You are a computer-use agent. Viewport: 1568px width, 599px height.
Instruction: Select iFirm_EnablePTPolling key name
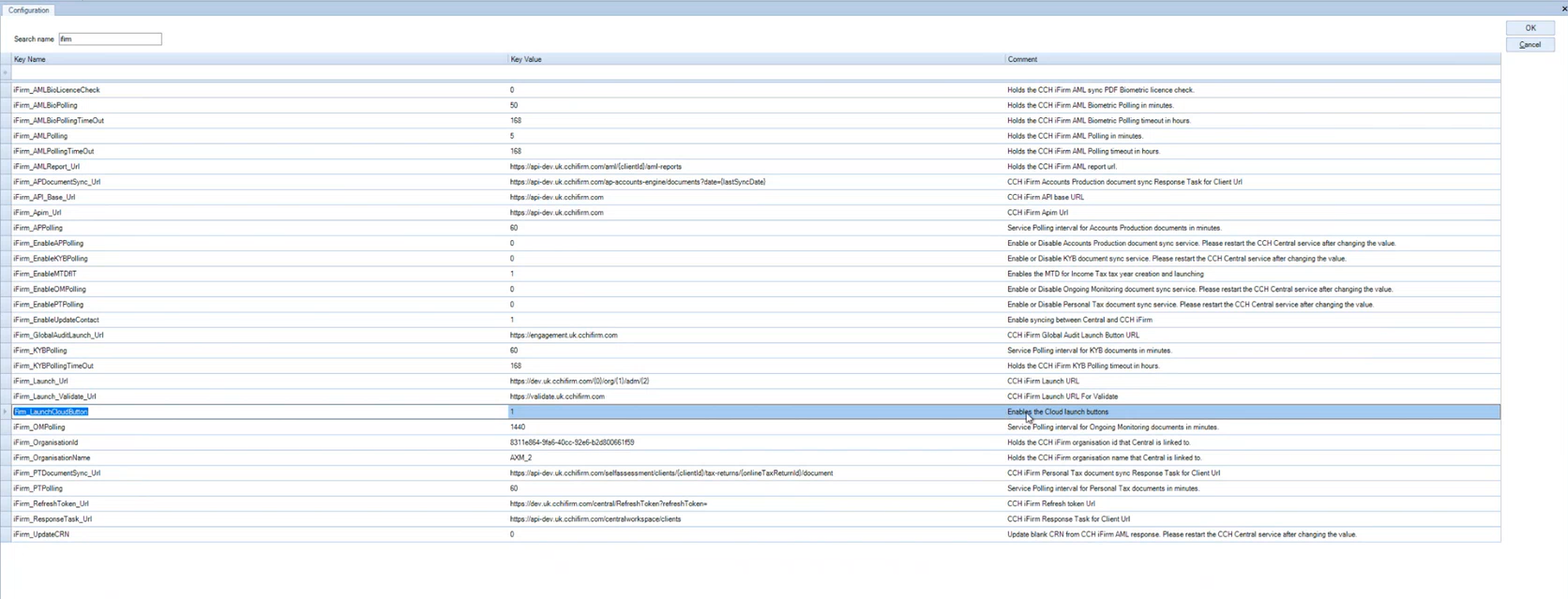click(x=48, y=305)
